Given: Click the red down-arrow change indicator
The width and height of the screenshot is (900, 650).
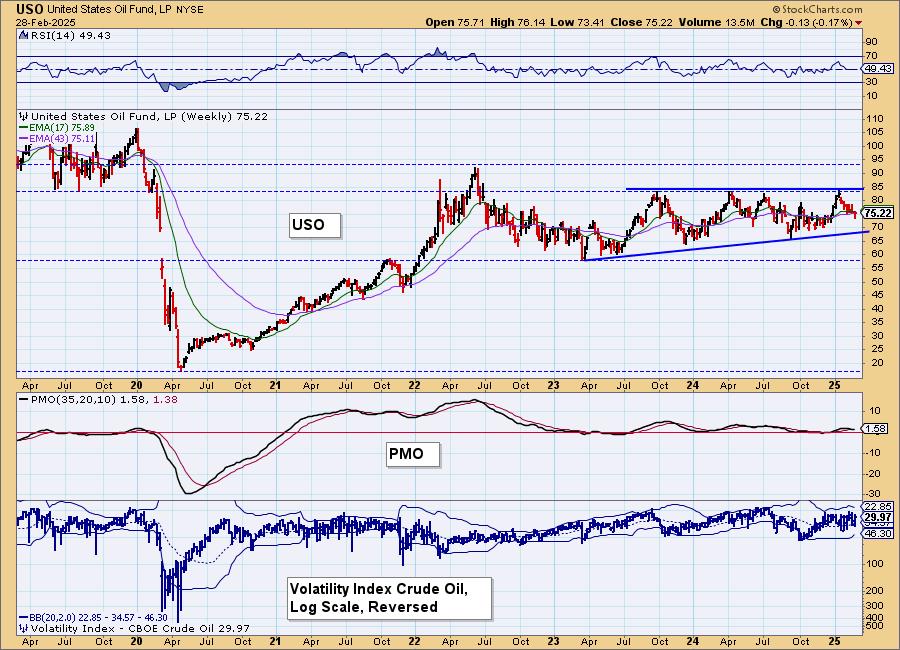Looking at the screenshot, I should 859,23.
